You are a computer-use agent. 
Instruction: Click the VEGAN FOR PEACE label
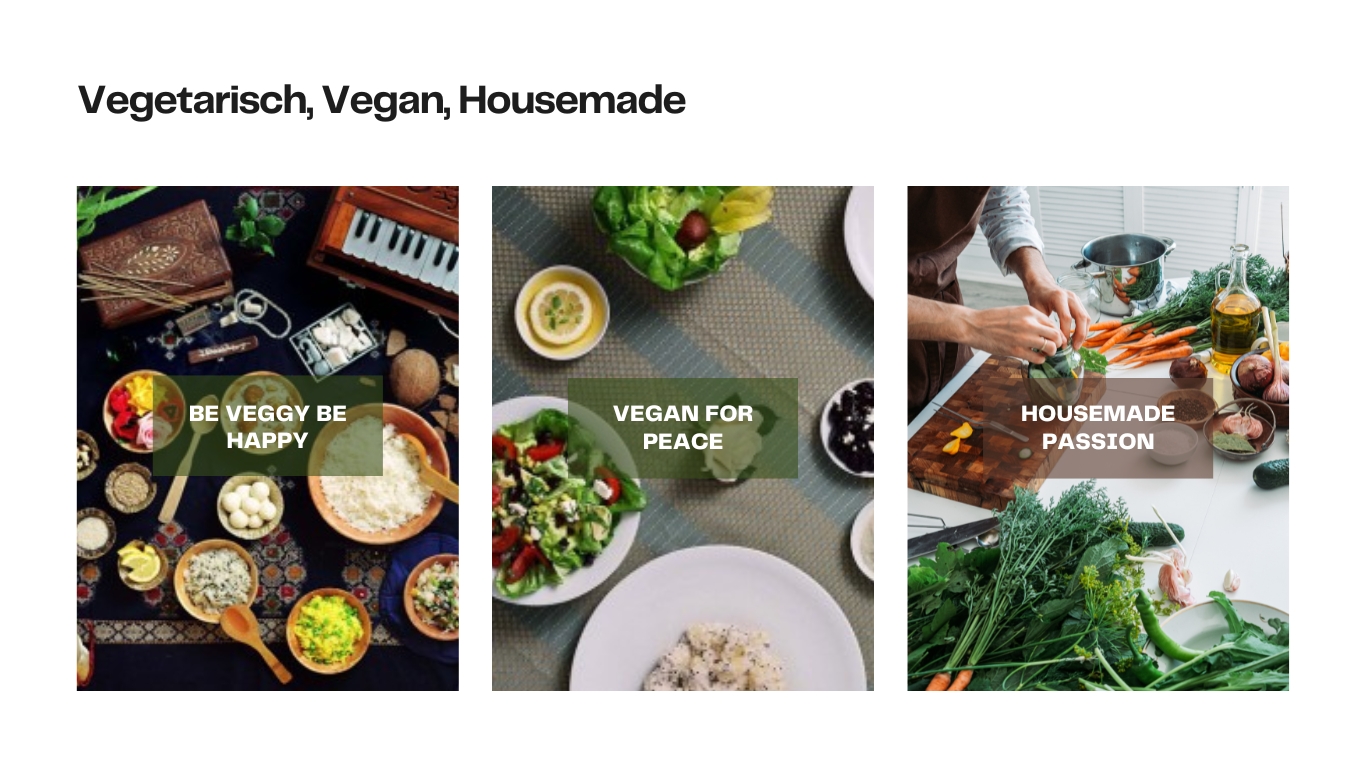click(683, 427)
